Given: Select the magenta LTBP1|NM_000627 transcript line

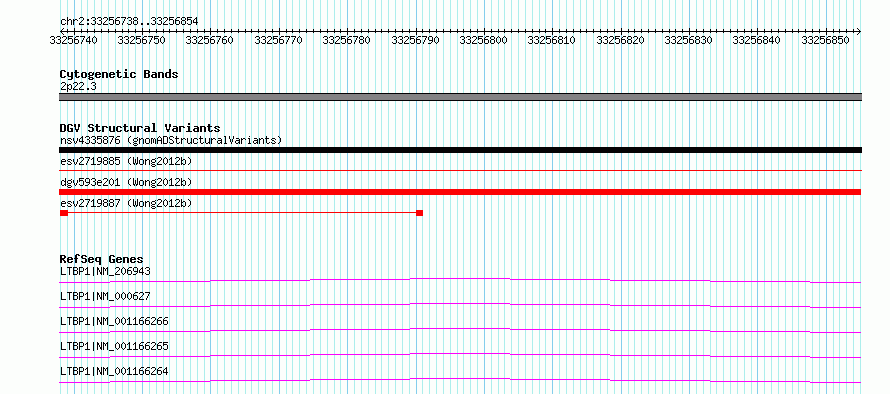Looking at the screenshot, I should (x=460, y=305).
